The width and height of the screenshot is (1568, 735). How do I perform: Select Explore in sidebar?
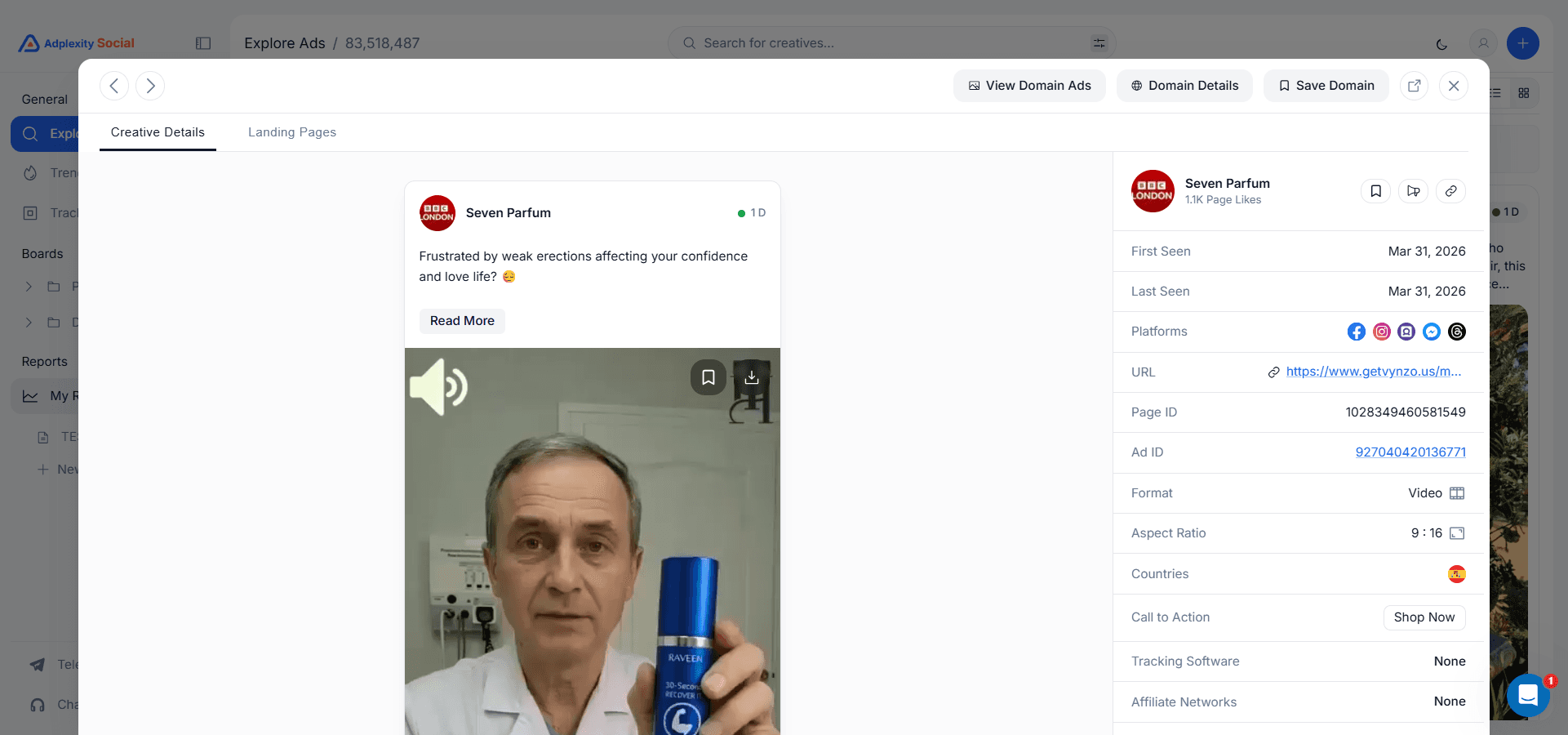tap(45, 134)
